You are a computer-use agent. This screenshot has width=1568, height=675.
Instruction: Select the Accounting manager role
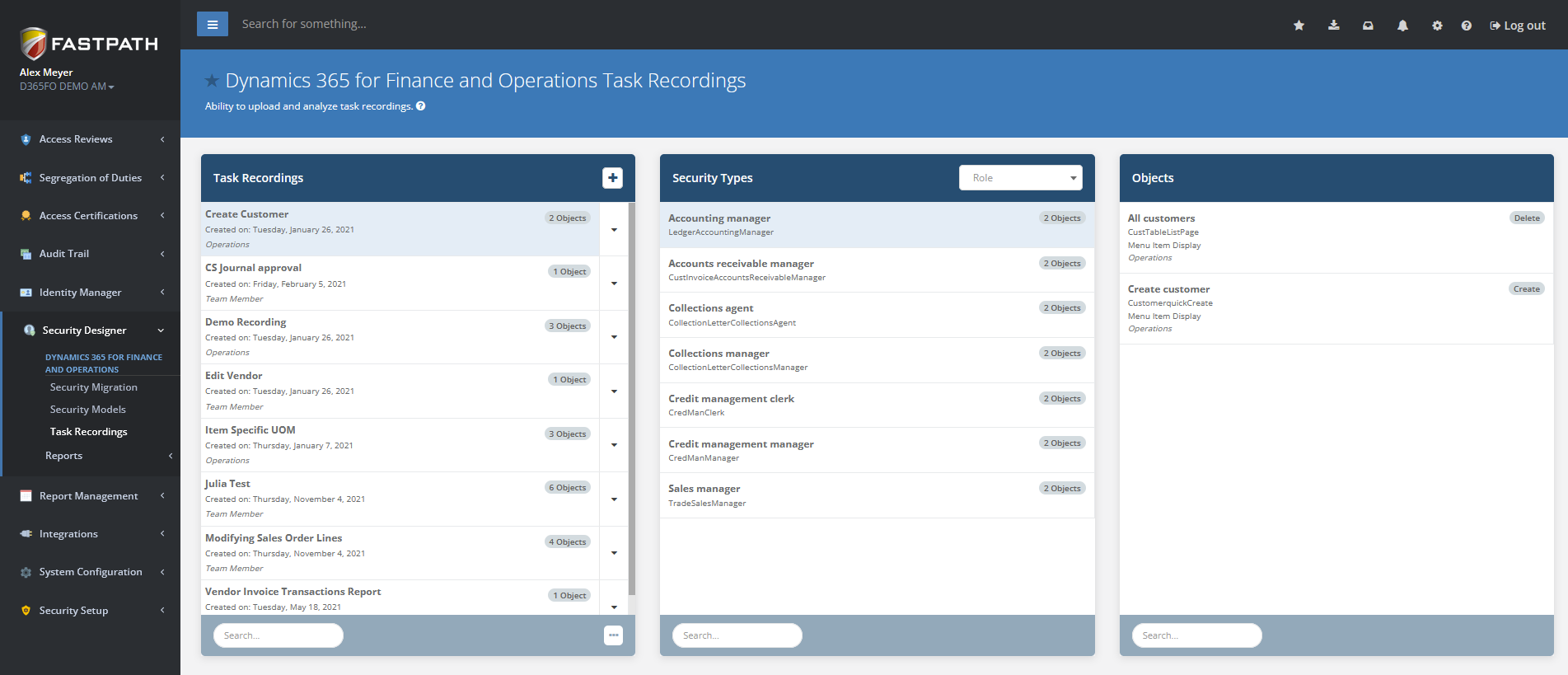click(877, 225)
